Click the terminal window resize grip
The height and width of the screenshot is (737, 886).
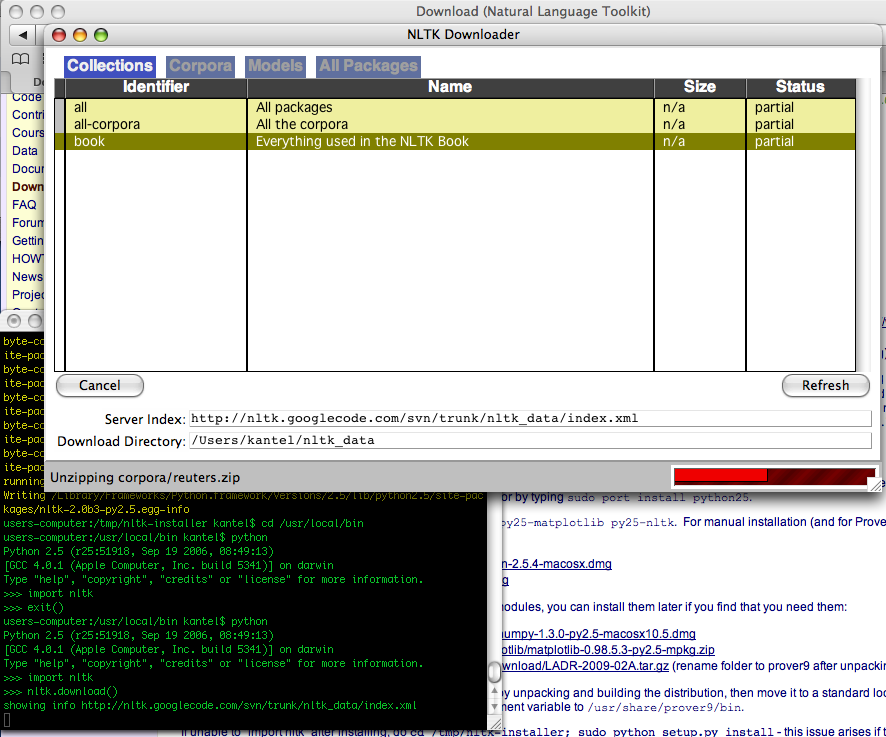pyautogui.click(x=494, y=723)
